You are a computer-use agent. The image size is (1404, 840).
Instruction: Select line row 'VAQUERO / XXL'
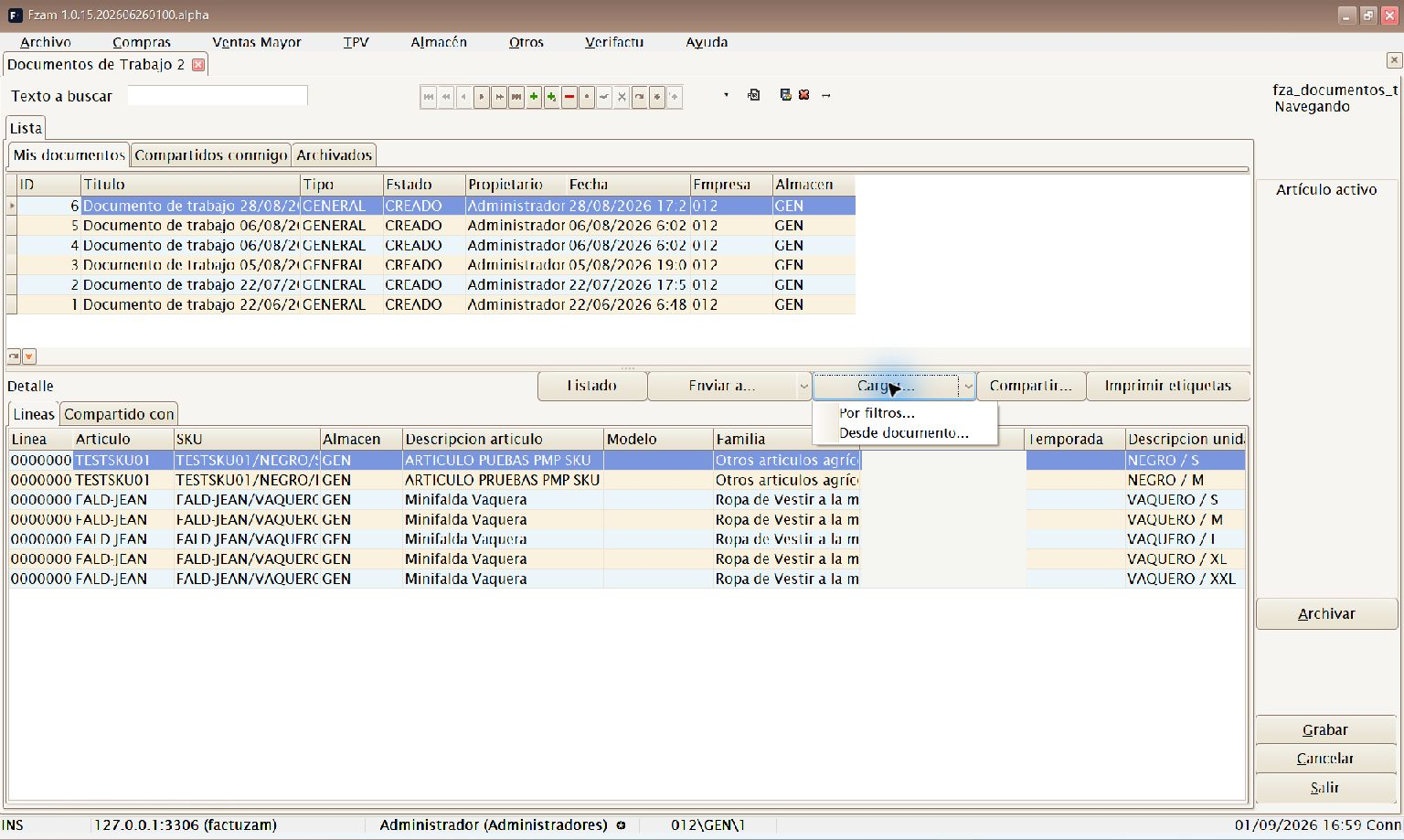627,579
